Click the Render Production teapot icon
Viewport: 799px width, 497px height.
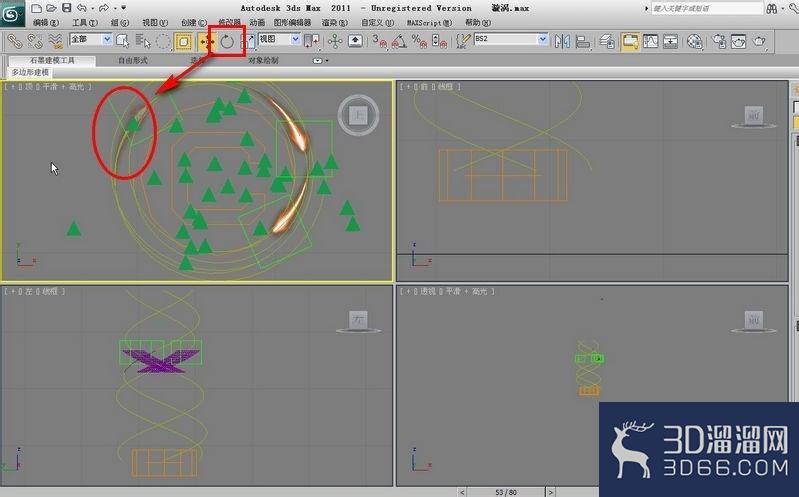(x=759, y=41)
